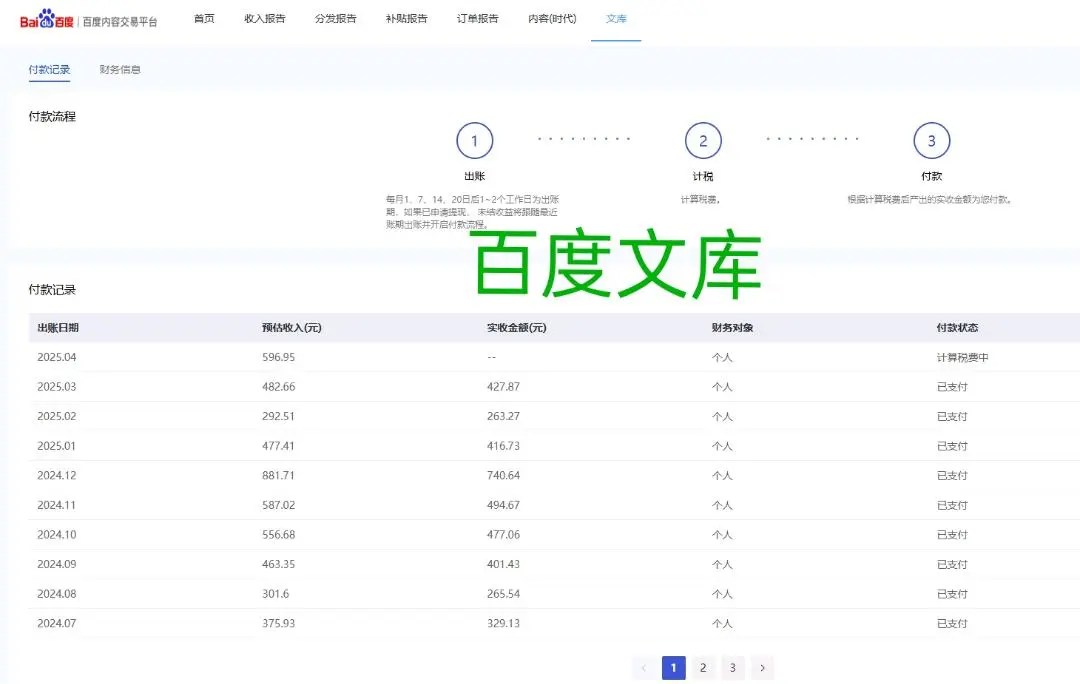Select the 2024.07 date cell
Screen dimensions: 1080x684
pyautogui.click(x=56, y=623)
